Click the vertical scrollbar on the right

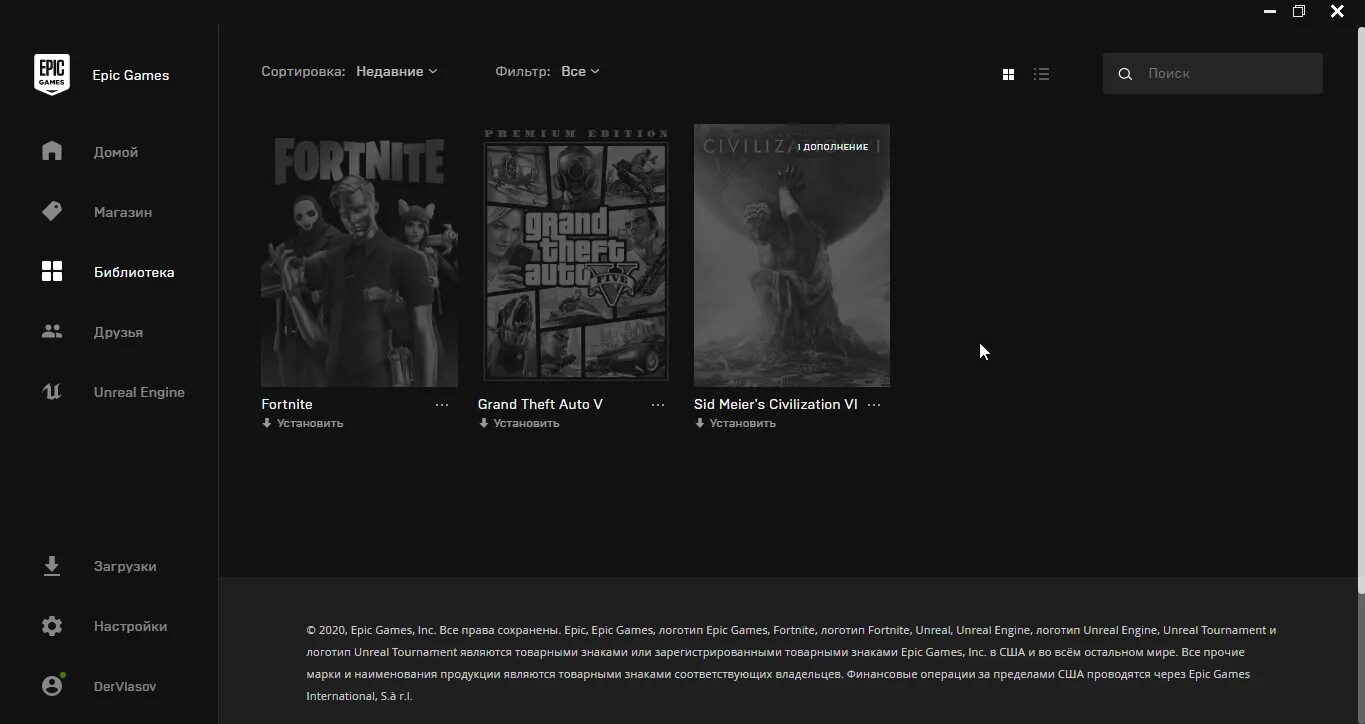pyautogui.click(x=1360, y=309)
